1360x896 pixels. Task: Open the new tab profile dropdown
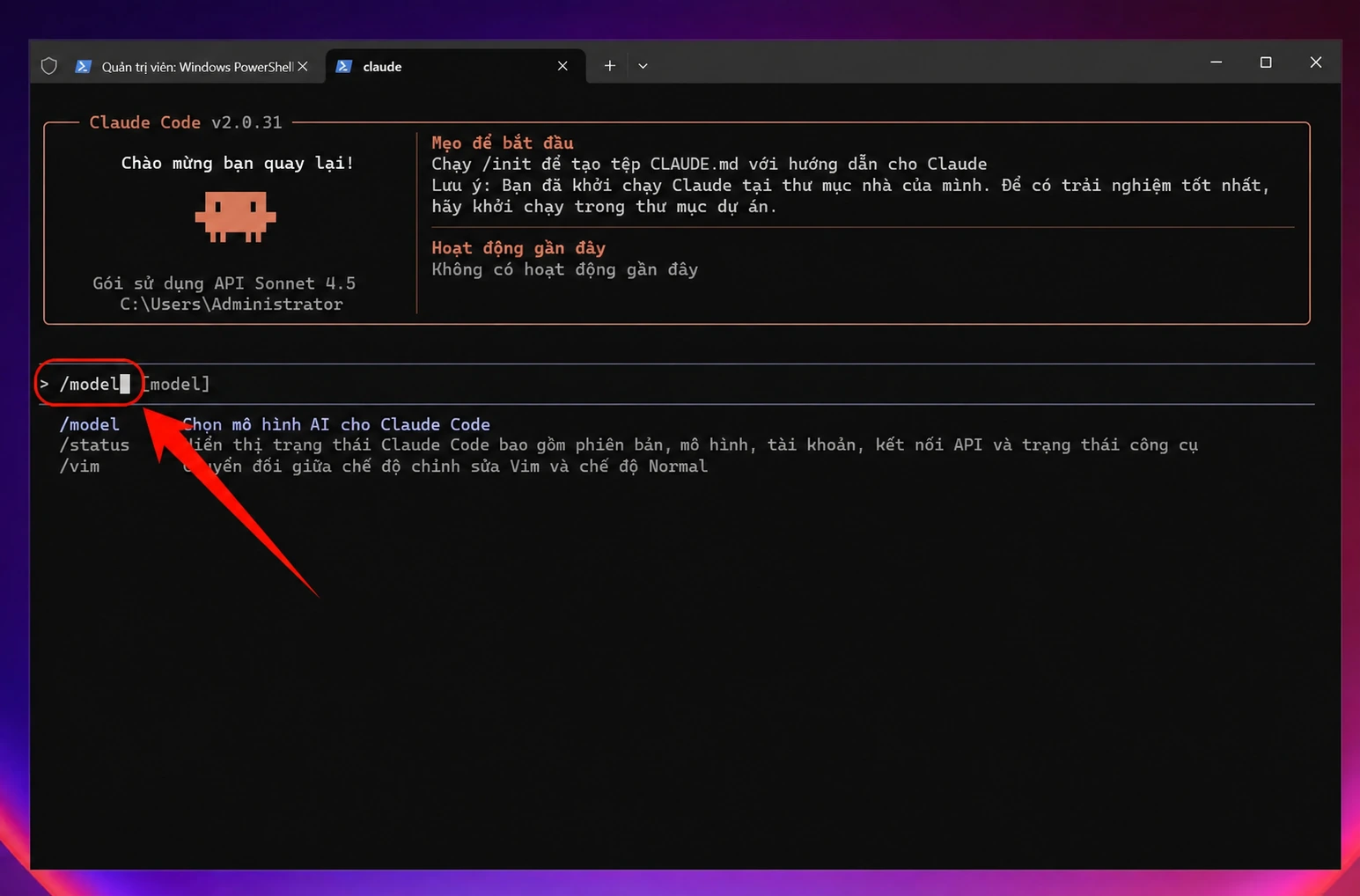pos(643,66)
